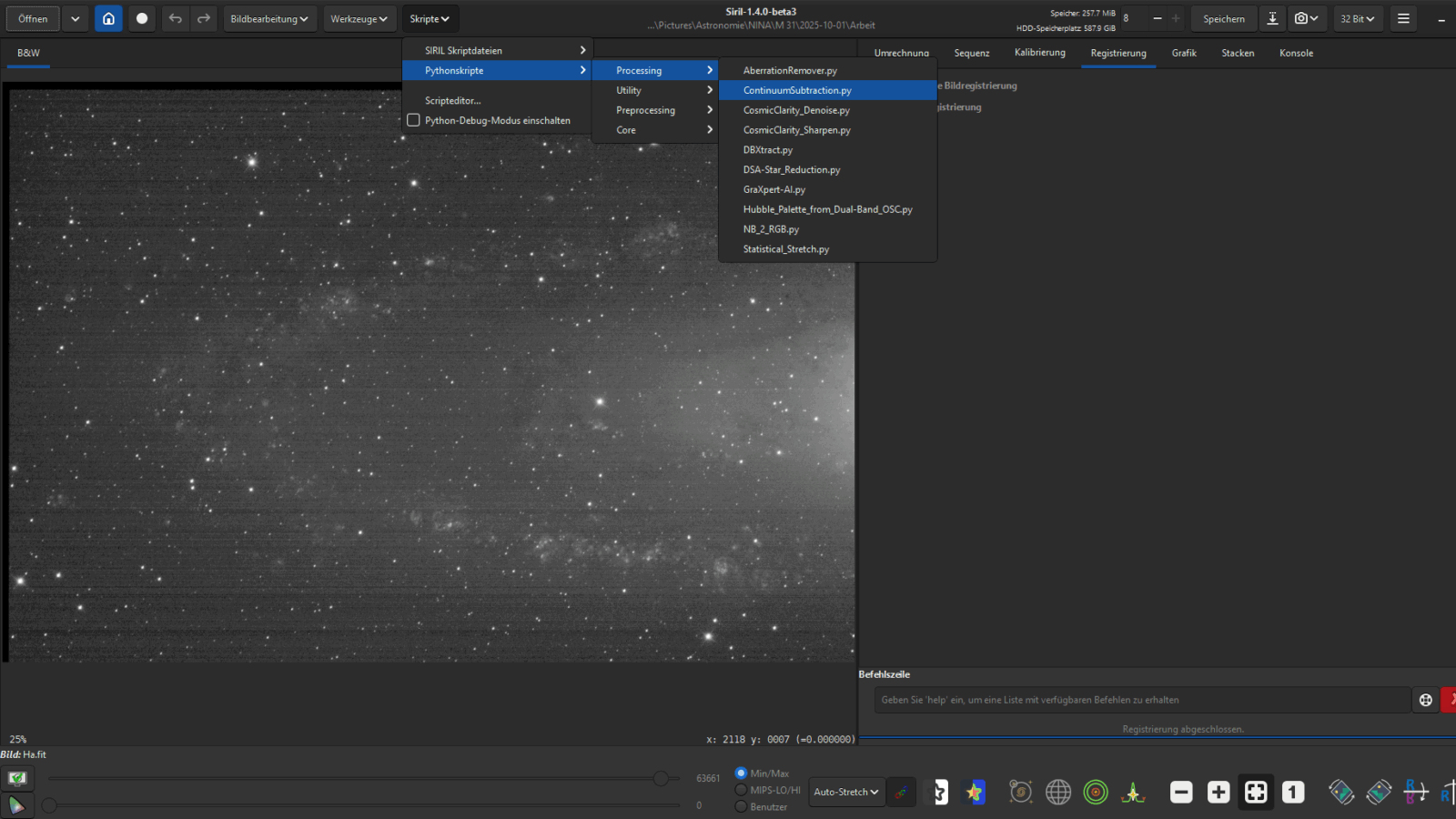Run ContinuumSubtraction.py from the script menu
The width and height of the screenshot is (1456, 819).
tap(797, 90)
